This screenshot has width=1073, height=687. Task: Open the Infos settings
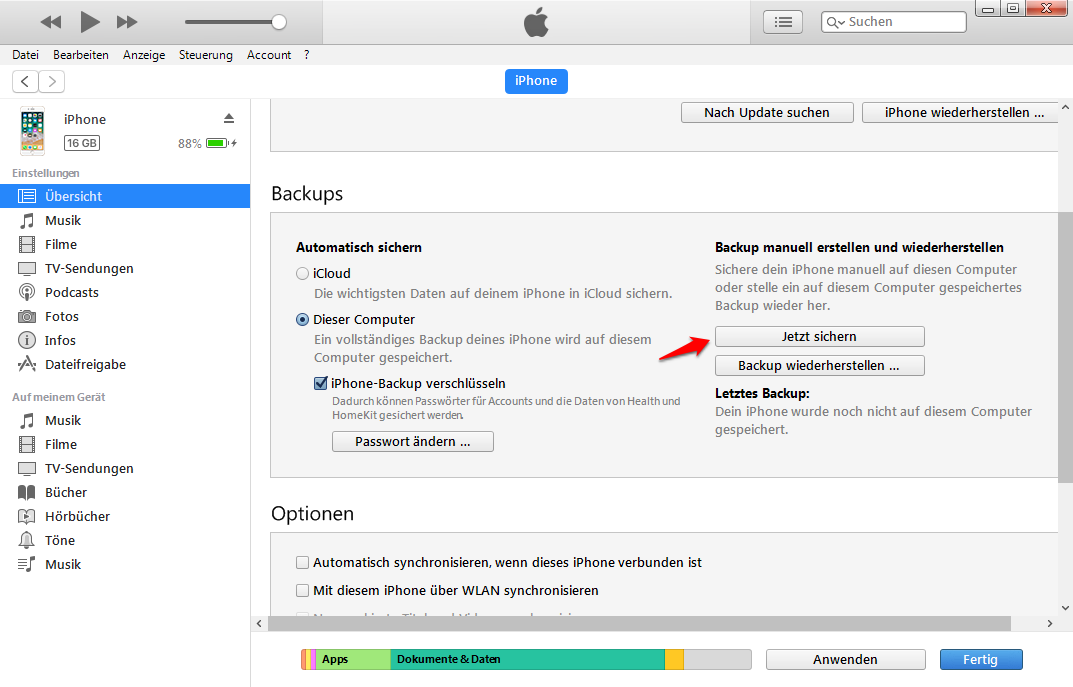click(125, 340)
